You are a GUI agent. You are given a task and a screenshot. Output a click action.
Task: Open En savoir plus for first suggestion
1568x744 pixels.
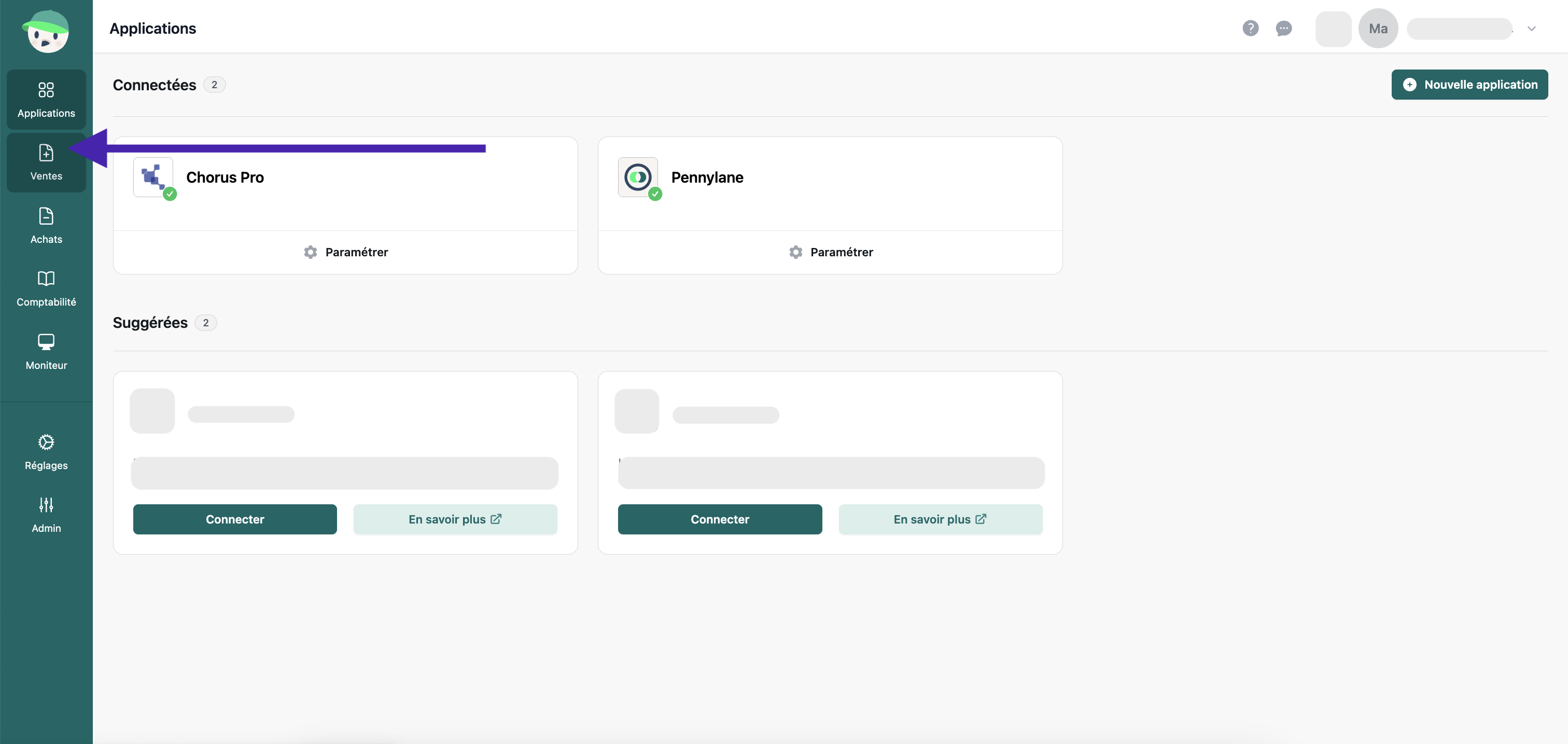pos(455,519)
